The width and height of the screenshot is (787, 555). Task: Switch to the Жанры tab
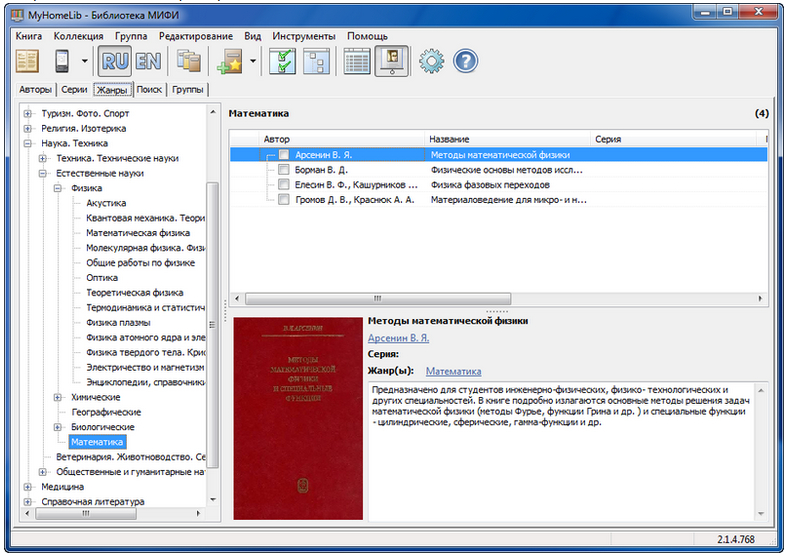coord(112,89)
